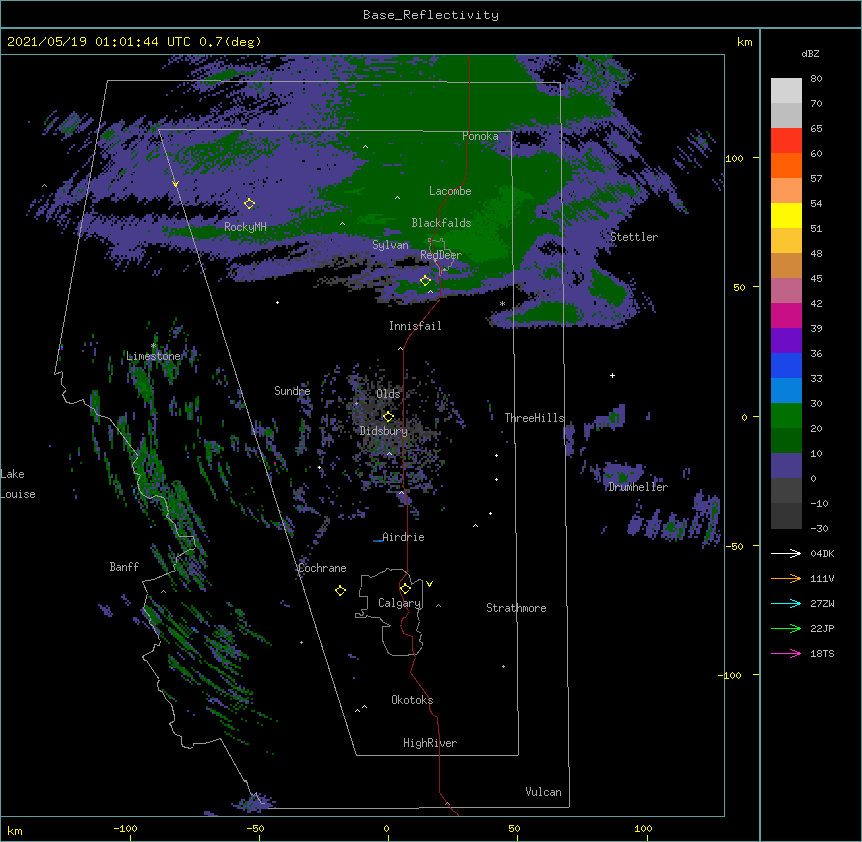Click the yellow 51 dBZ color swatch
The height and width of the screenshot is (842, 862).
tap(786, 215)
